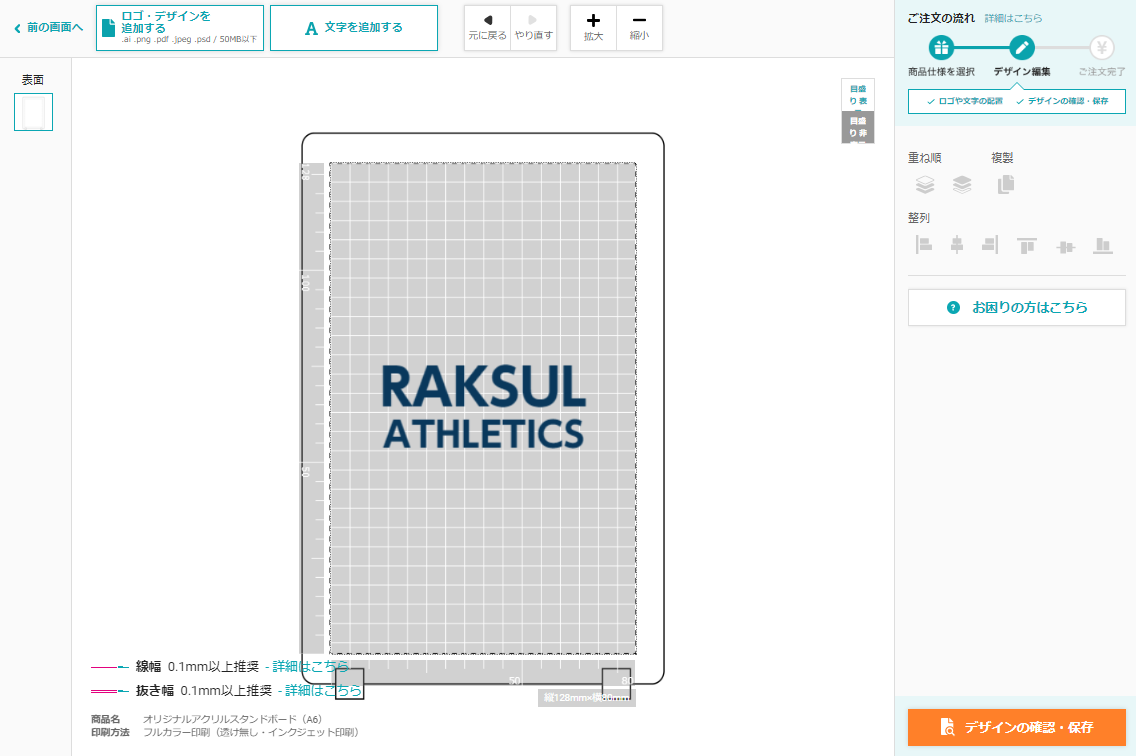Viewport: 1136px width, 756px height.
Task: Send layer backward using second 重ね順 icon
Action: click(962, 185)
